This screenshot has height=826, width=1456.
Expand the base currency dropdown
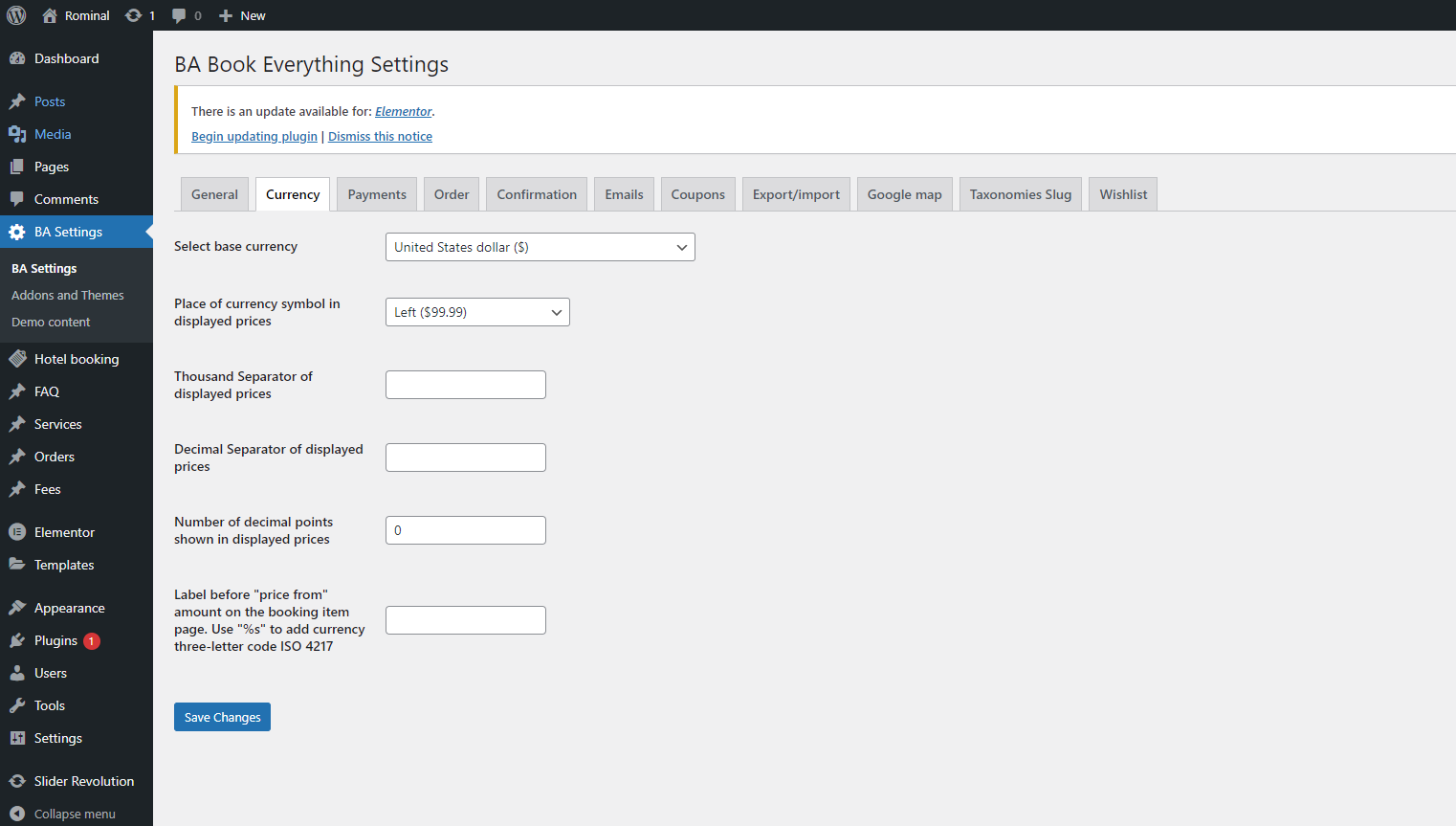(x=540, y=247)
